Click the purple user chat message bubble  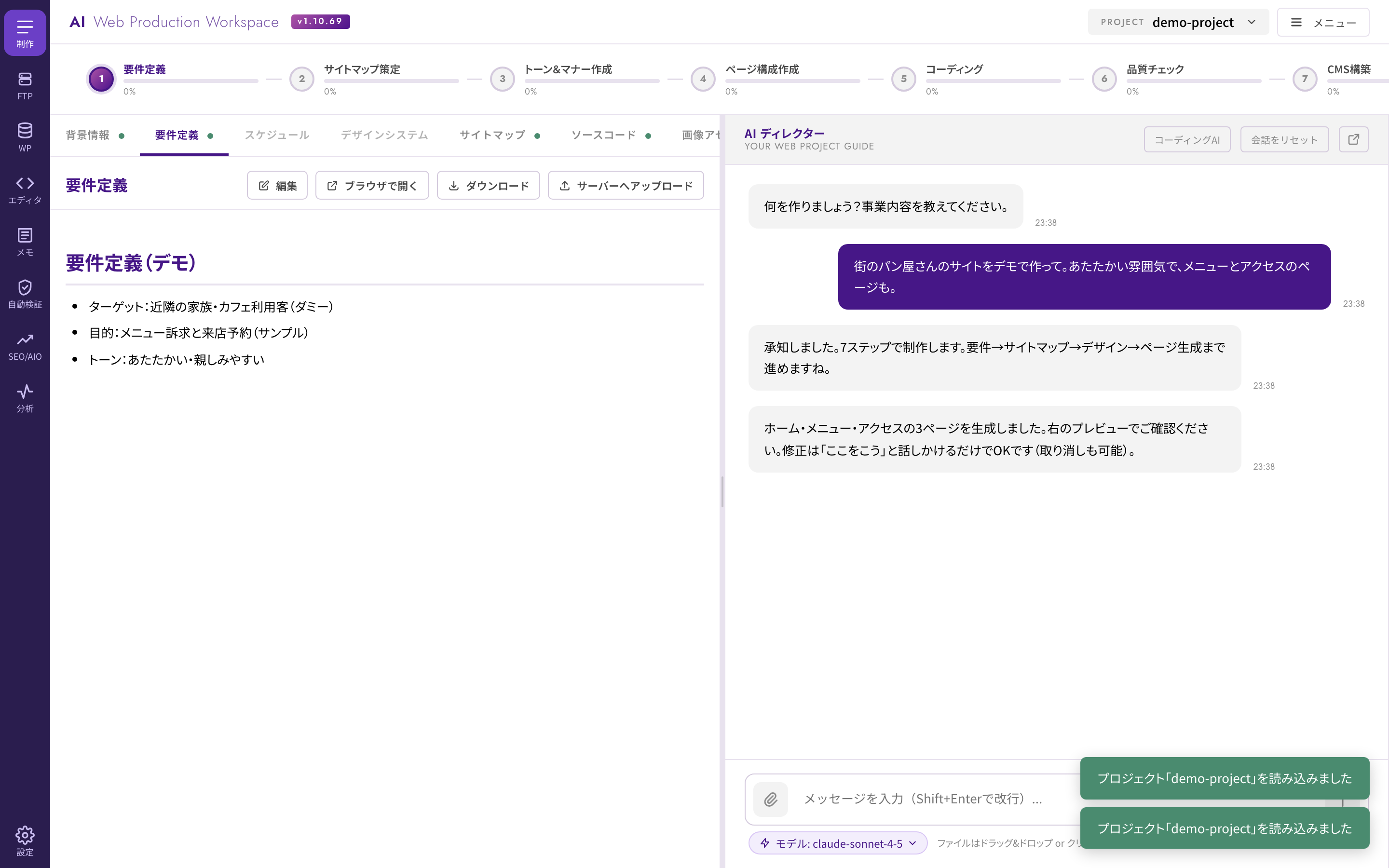[1084, 277]
